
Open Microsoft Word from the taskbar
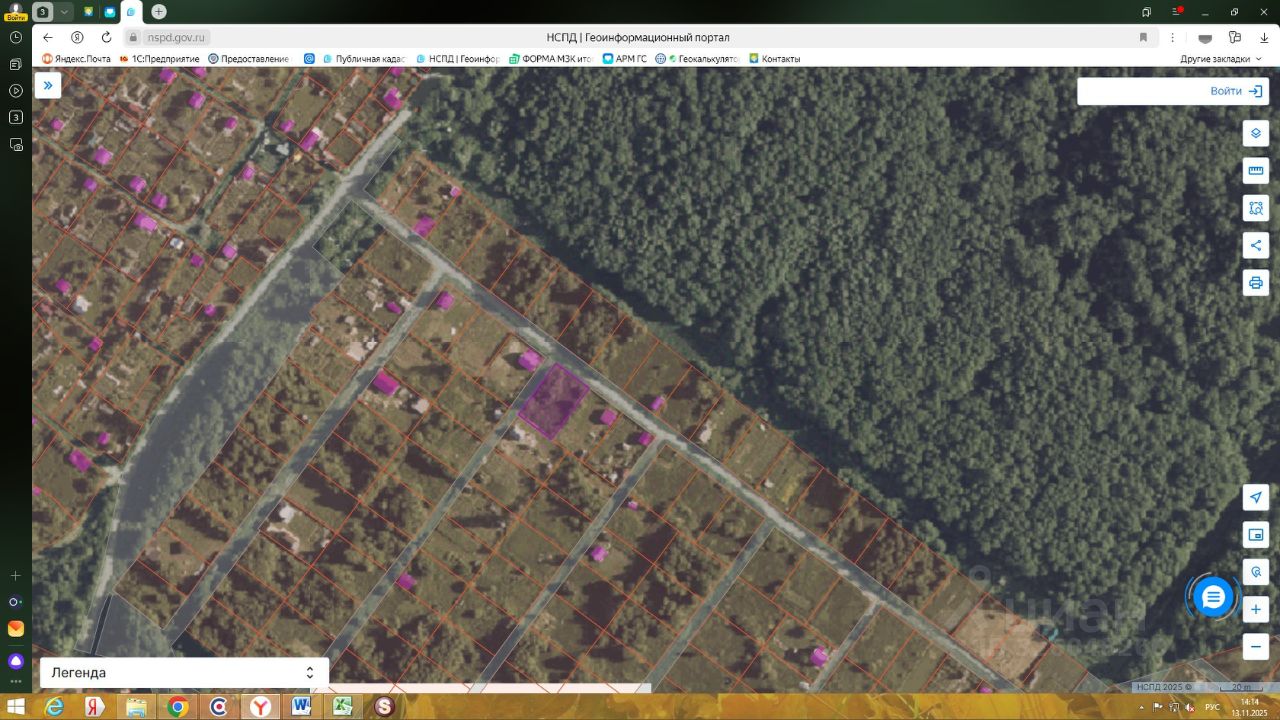click(x=301, y=707)
